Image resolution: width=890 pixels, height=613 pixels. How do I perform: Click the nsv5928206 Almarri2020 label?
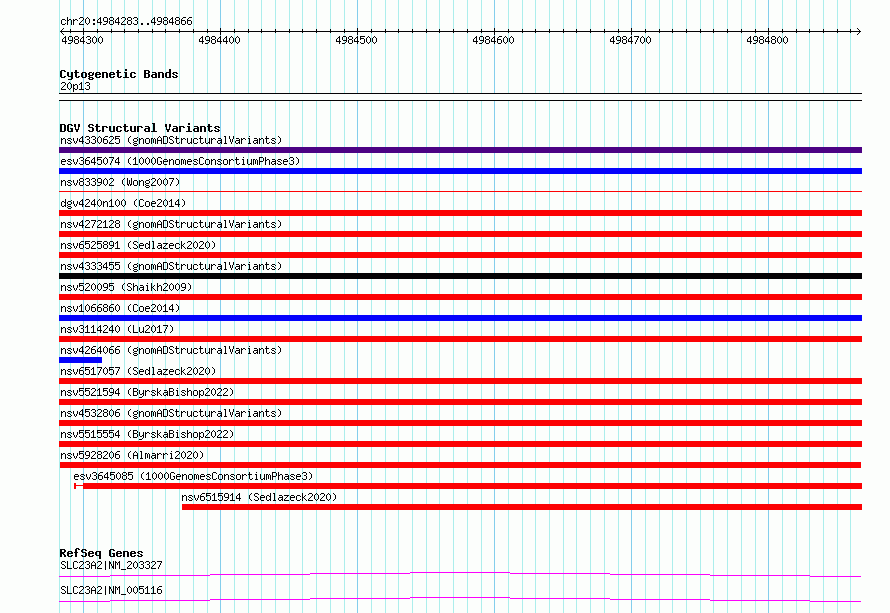[132, 455]
